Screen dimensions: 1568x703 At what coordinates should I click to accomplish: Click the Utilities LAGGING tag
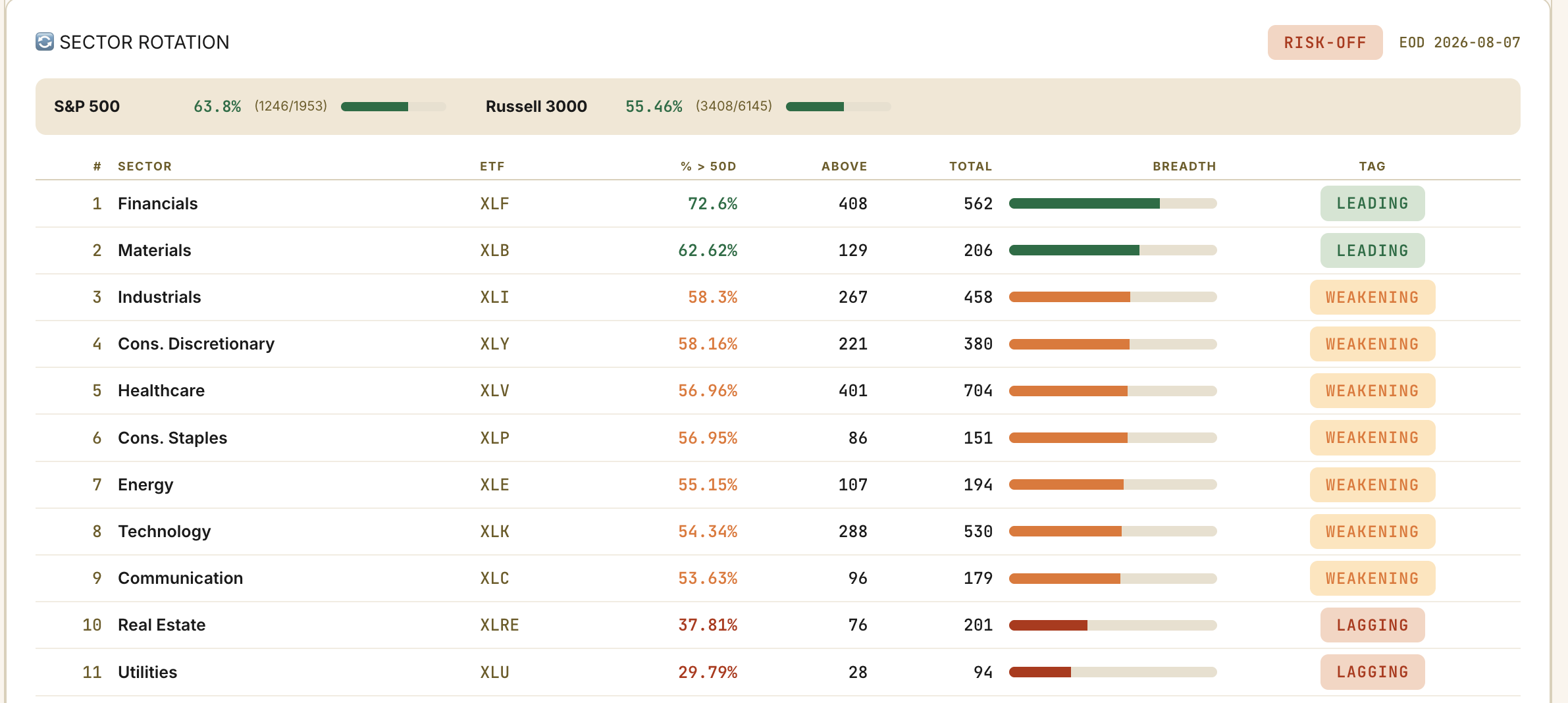pos(1372,672)
